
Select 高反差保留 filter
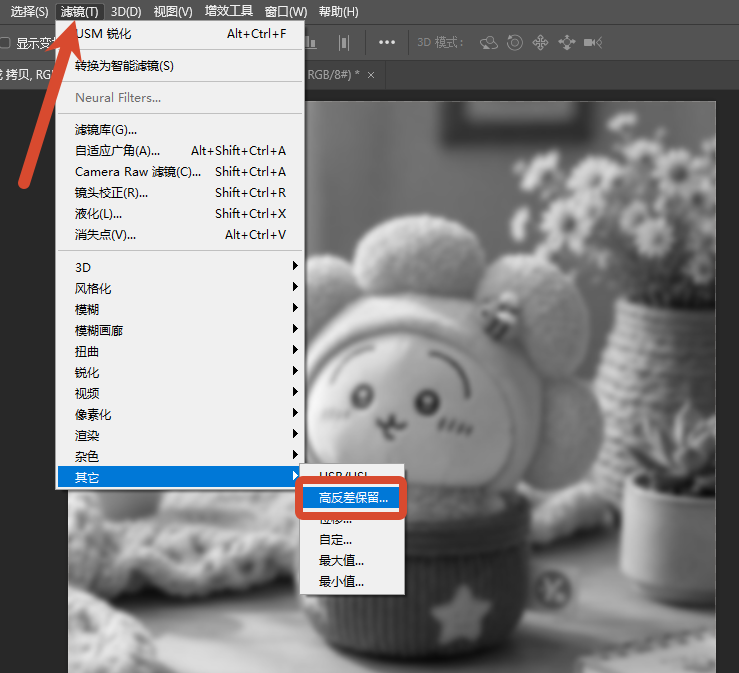coord(352,498)
